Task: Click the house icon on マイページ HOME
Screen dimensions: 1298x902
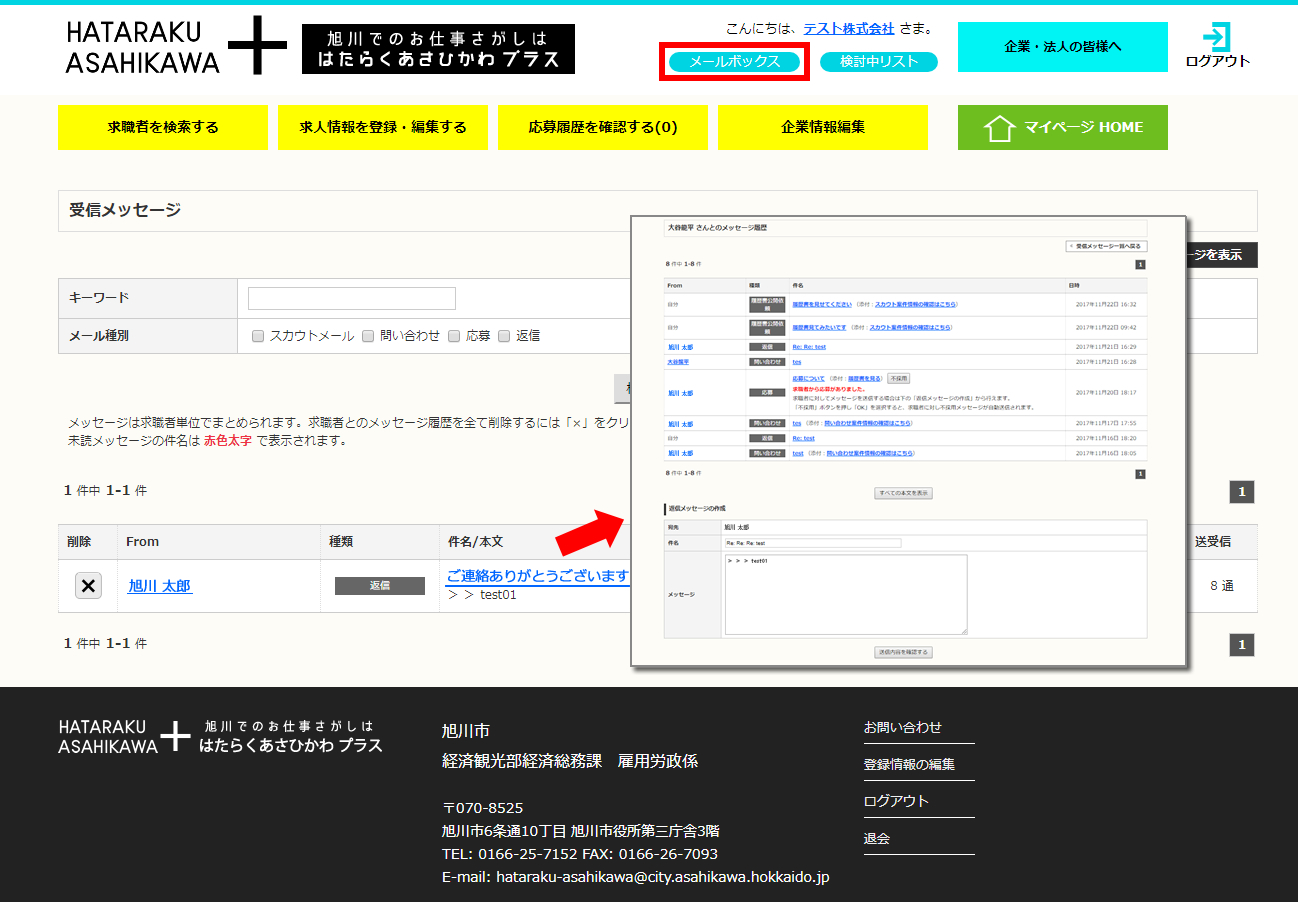Action: coord(1000,128)
